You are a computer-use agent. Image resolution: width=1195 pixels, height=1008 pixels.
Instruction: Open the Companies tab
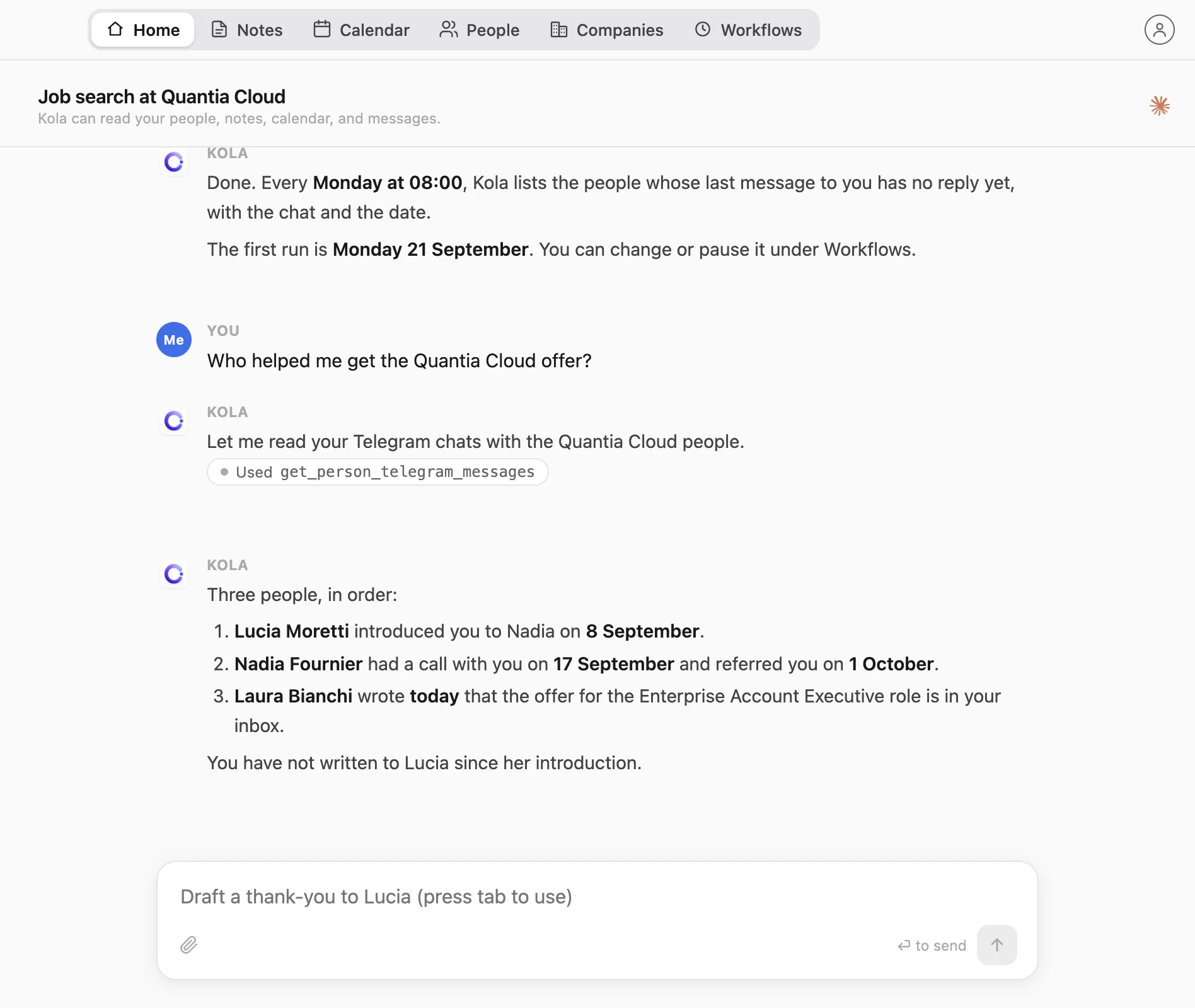[x=607, y=30]
